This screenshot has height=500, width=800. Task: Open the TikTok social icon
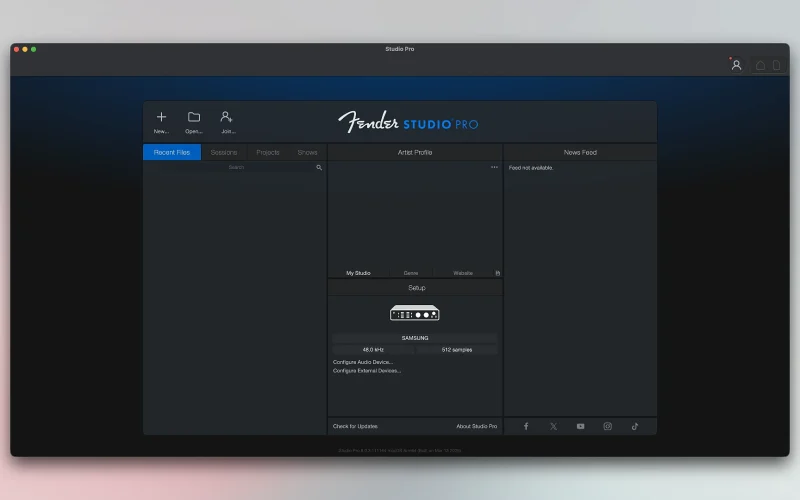pyautogui.click(x=635, y=426)
